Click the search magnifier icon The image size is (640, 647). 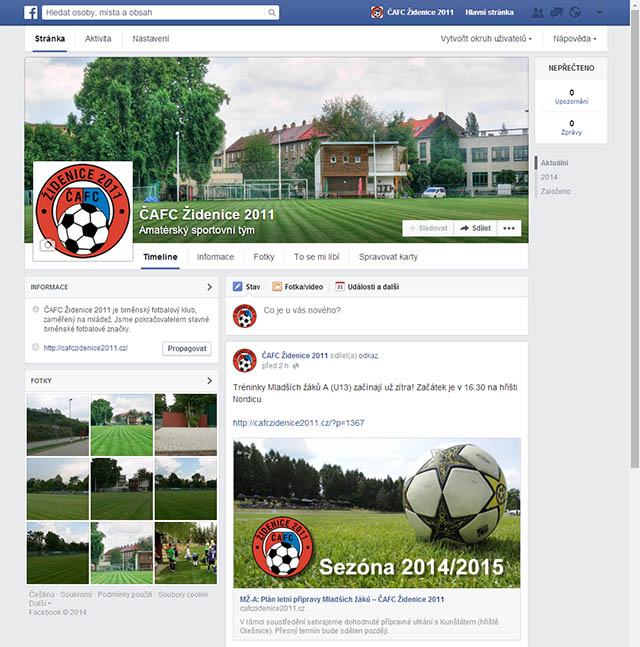pyautogui.click(x=272, y=12)
